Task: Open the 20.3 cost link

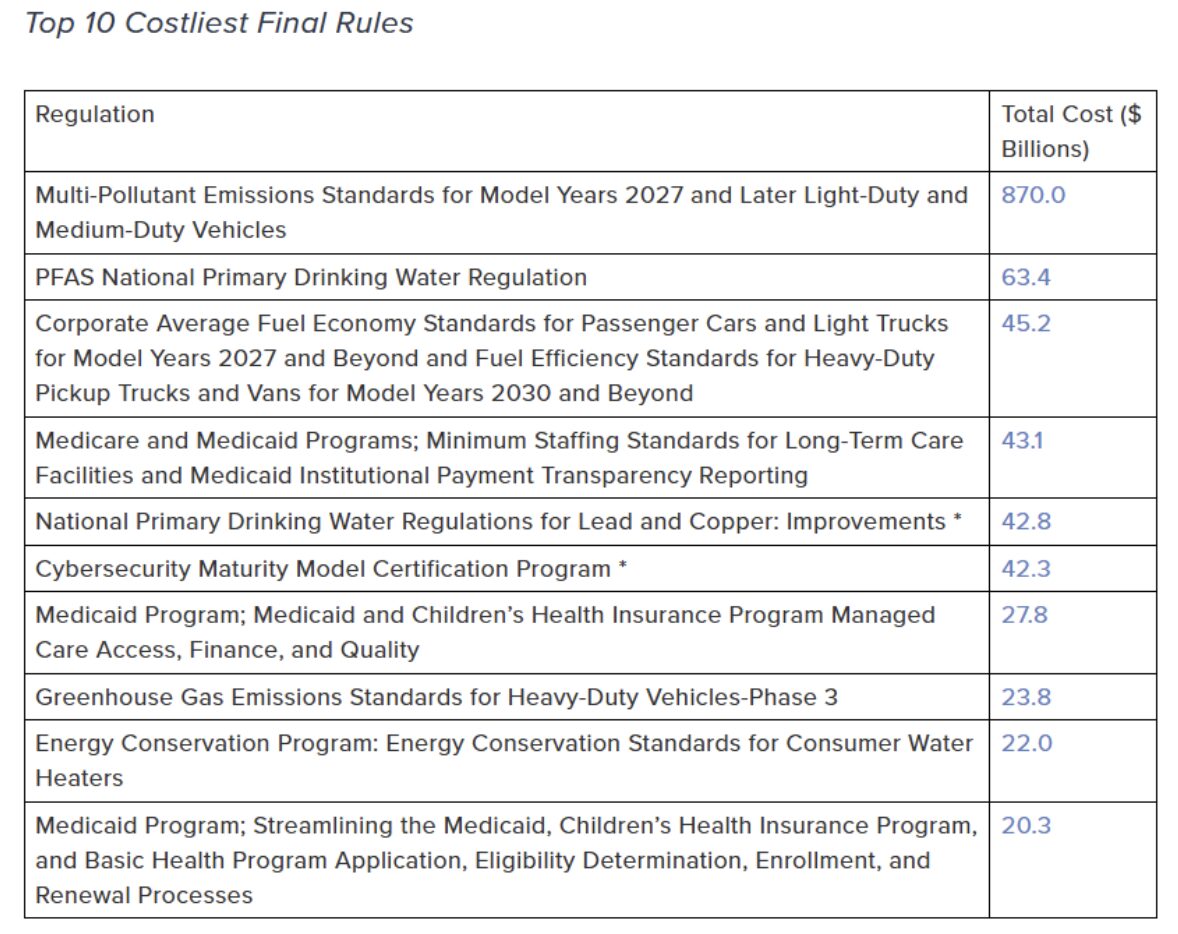Action: click(1025, 826)
